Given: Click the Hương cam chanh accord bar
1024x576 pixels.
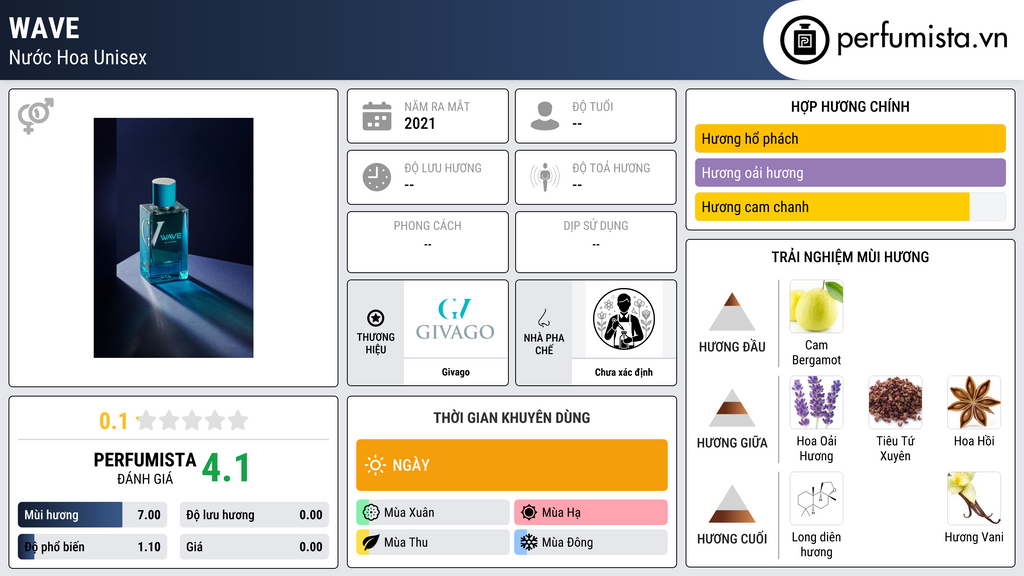Looking at the screenshot, I should (x=850, y=207).
